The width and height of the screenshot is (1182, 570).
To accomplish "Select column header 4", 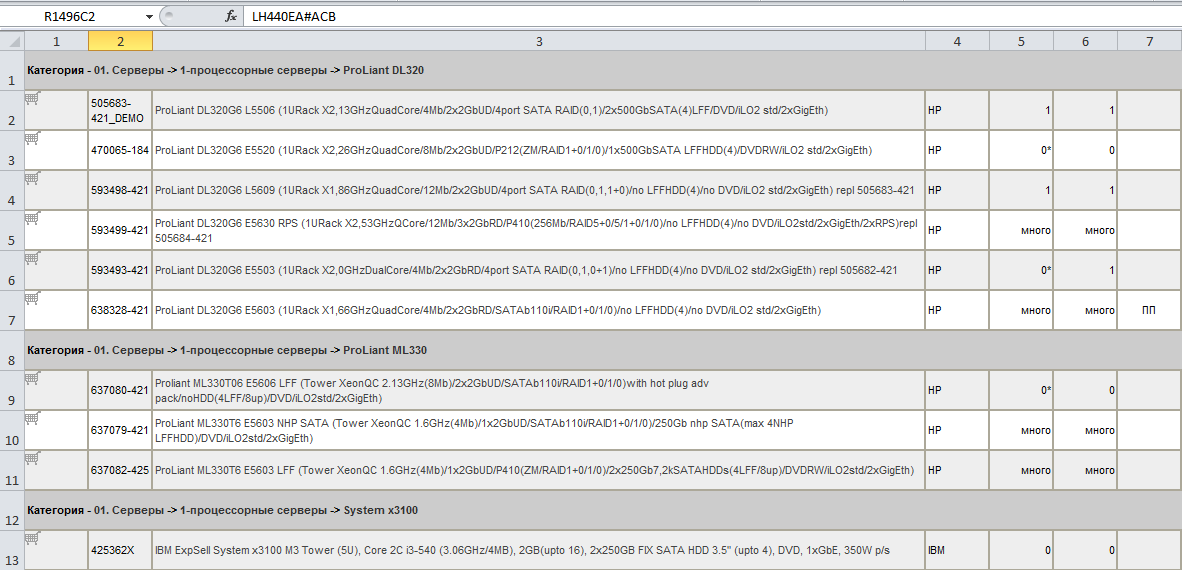I will (957, 41).
